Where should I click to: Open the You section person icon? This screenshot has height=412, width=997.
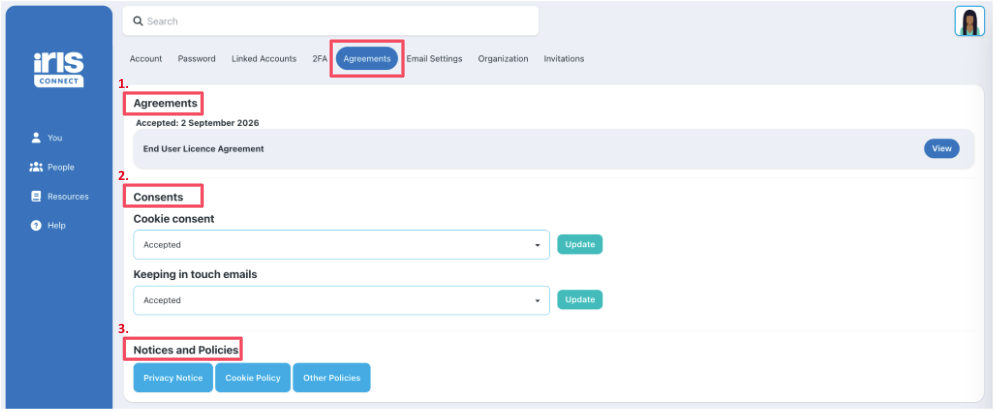click(36, 137)
